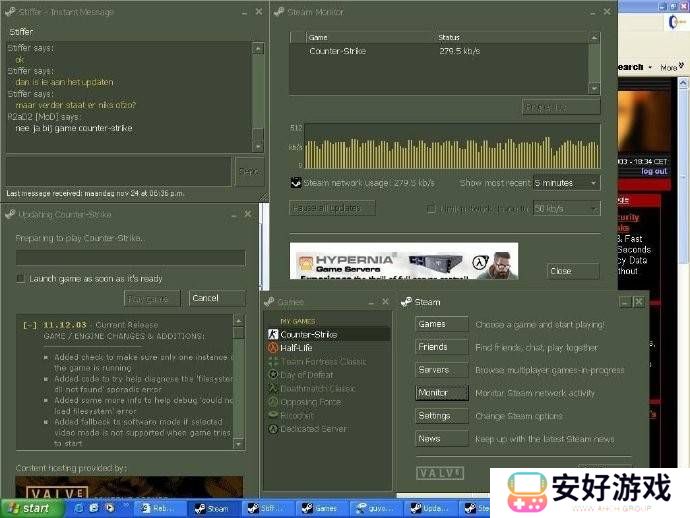This screenshot has height=518, width=690.
Task: Click the Opposing Force game icon
Action: tap(272, 402)
